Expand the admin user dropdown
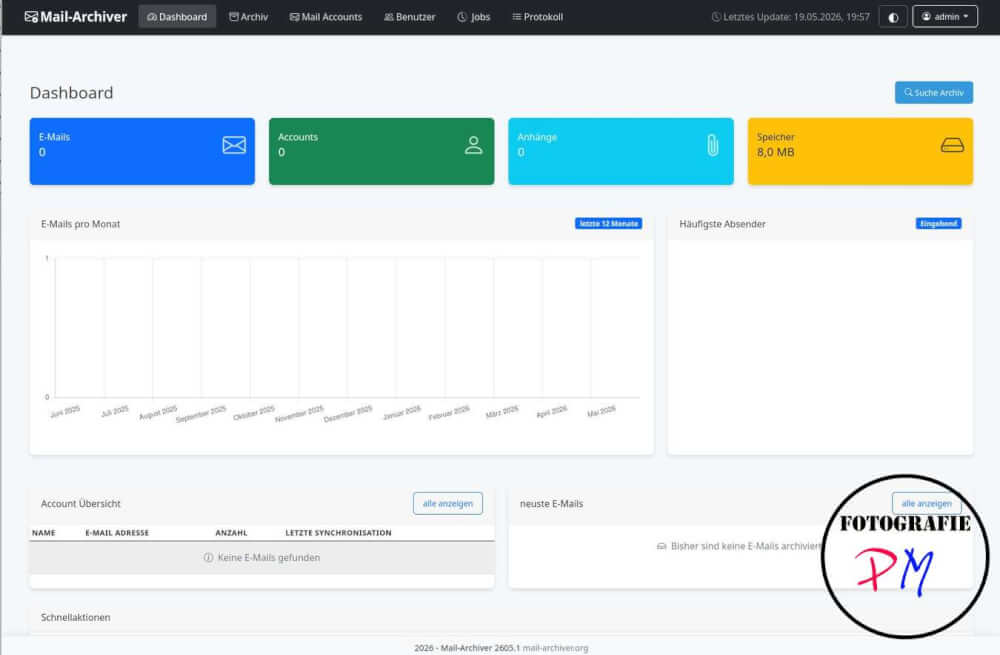 coord(945,17)
